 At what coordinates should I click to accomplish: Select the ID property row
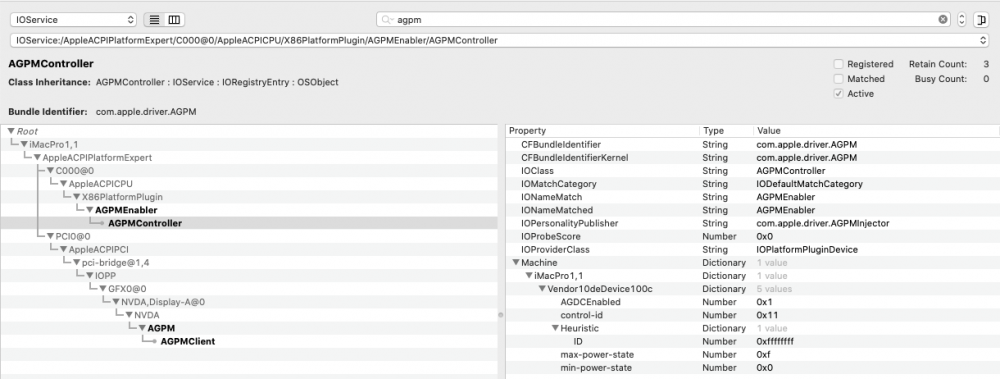(753, 341)
